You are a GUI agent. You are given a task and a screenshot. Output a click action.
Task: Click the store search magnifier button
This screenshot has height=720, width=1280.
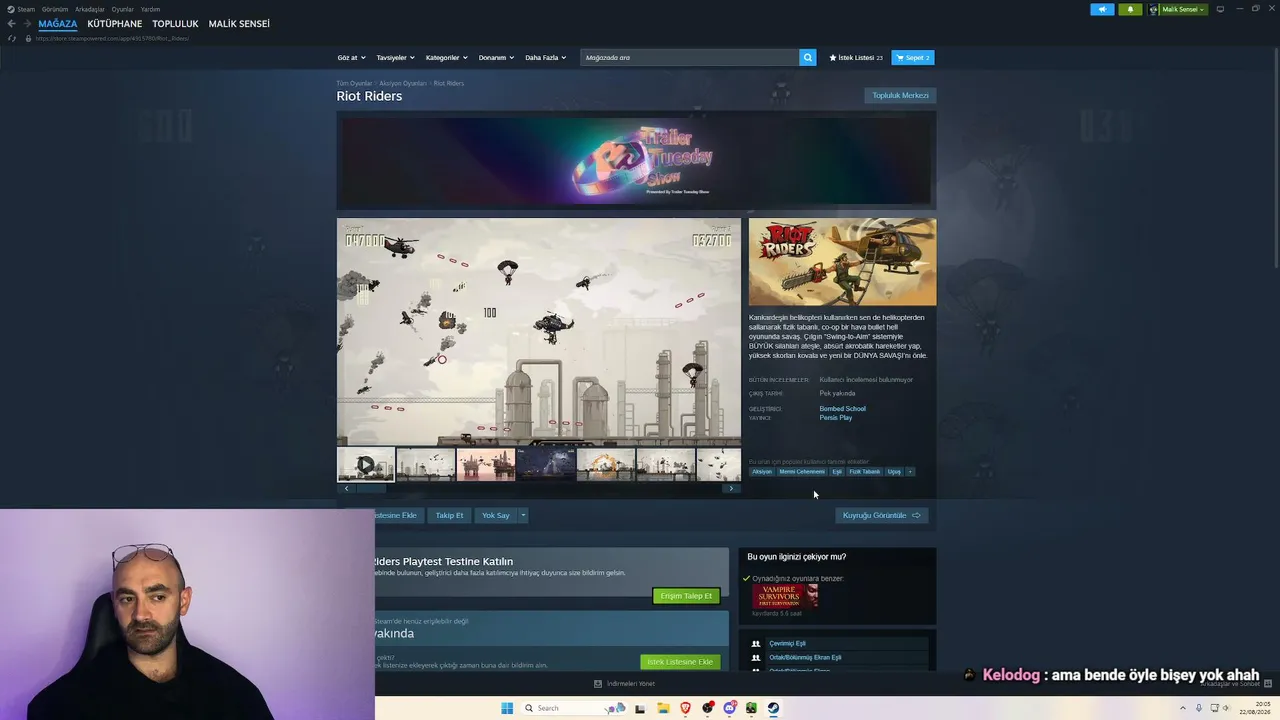tap(807, 58)
